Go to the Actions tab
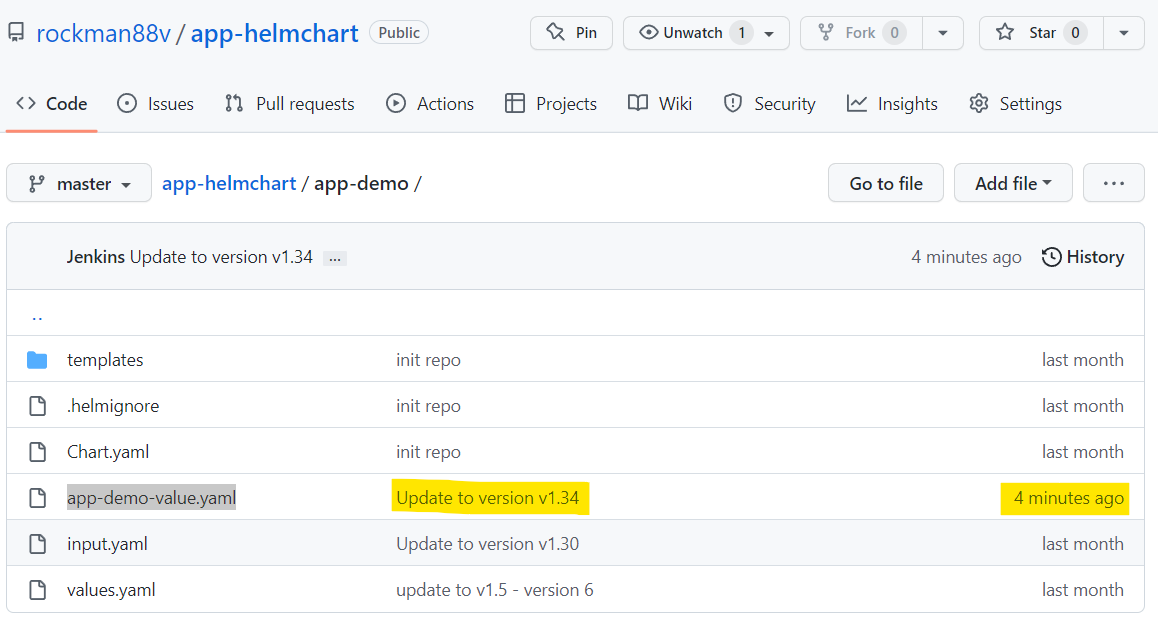The height and width of the screenshot is (622, 1158). click(x=430, y=104)
